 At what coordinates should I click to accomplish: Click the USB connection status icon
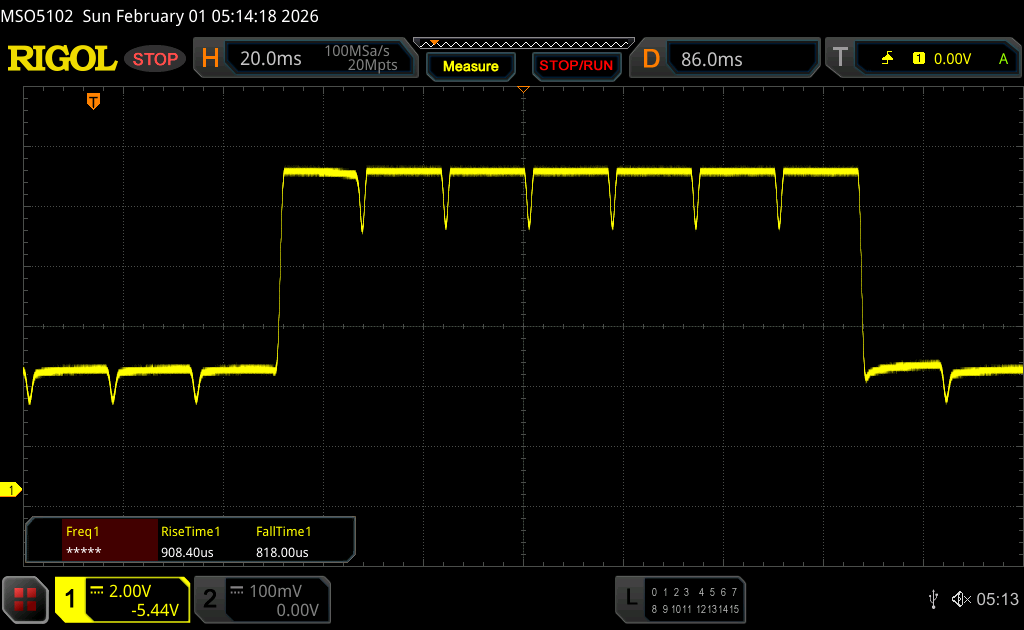coord(933,598)
